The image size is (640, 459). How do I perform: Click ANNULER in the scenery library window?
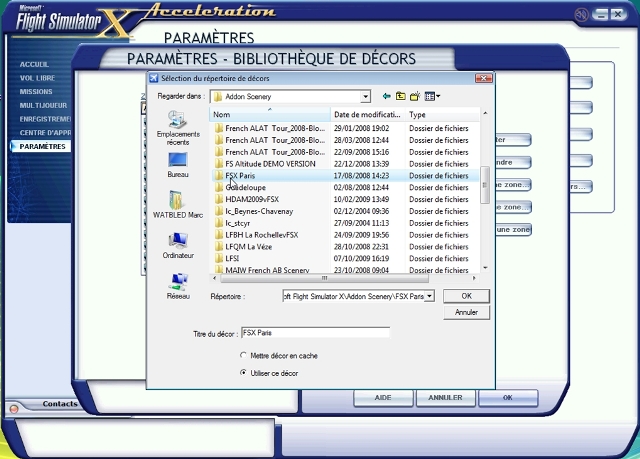point(445,398)
